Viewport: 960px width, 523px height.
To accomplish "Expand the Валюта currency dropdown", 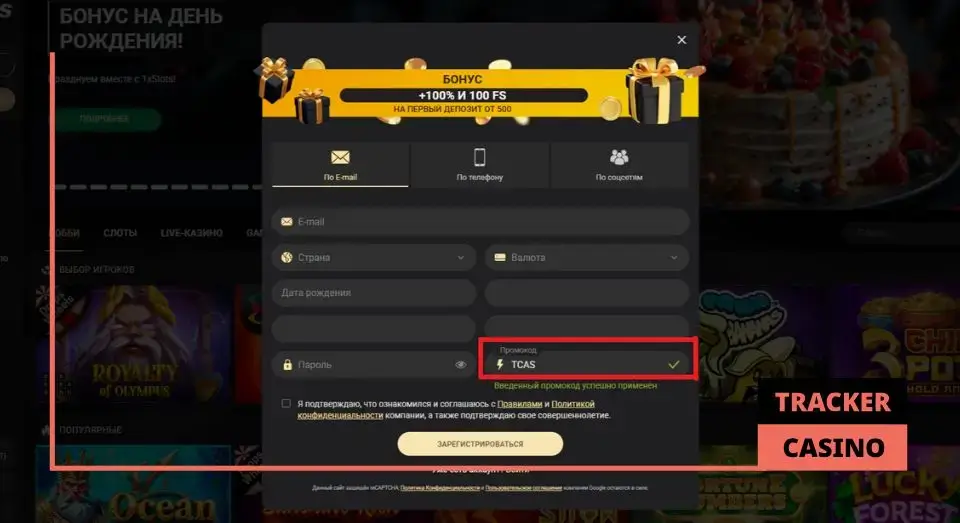I will [x=587, y=257].
